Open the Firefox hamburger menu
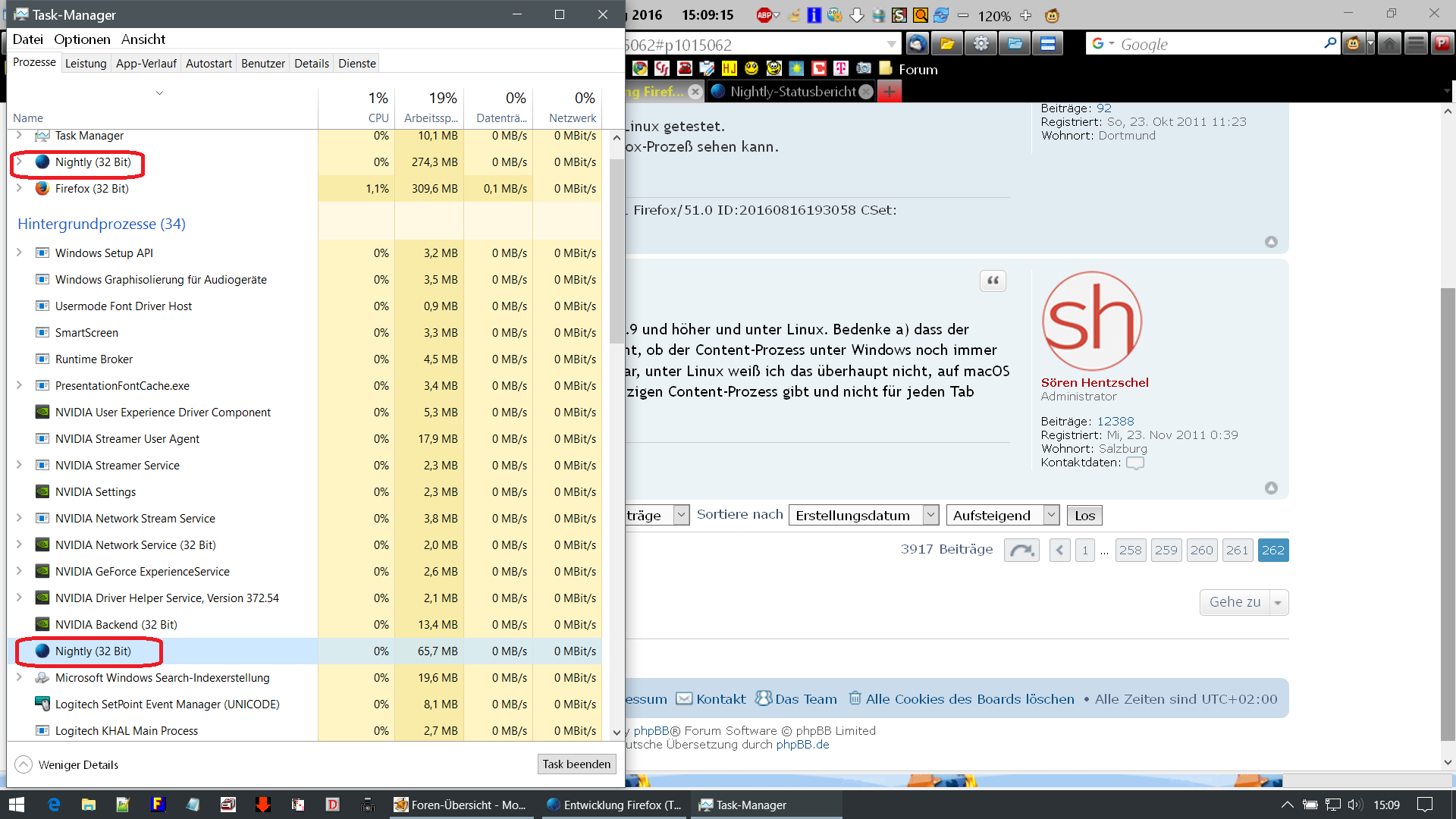Image resolution: width=1456 pixels, height=819 pixels. tap(1416, 44)
